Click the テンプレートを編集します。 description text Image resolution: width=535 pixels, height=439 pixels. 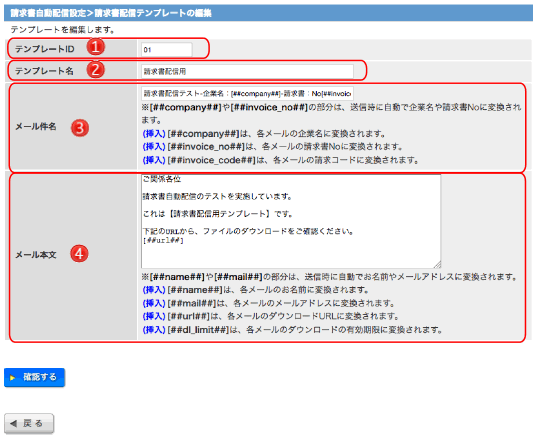[62, 30]
